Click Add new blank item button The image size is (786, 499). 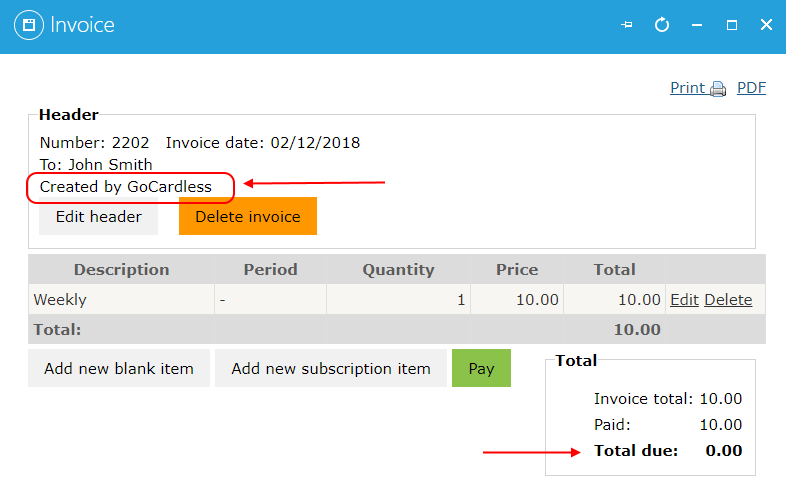point(119,368)
